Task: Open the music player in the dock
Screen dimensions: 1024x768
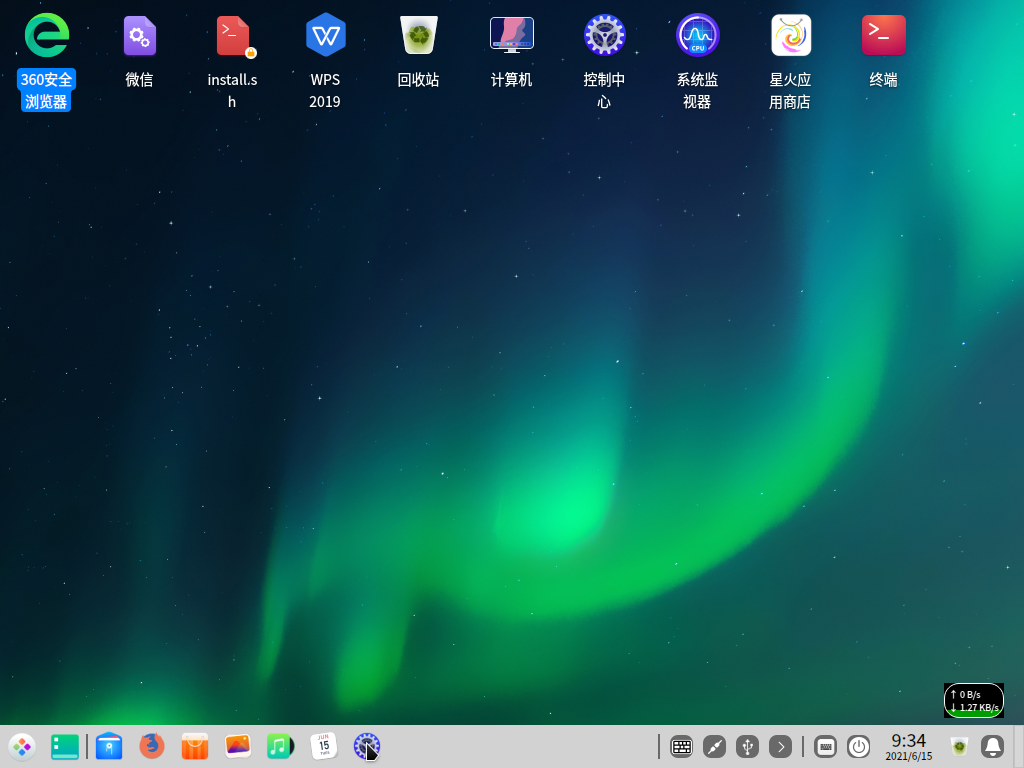Action: (x=280, y=746)
